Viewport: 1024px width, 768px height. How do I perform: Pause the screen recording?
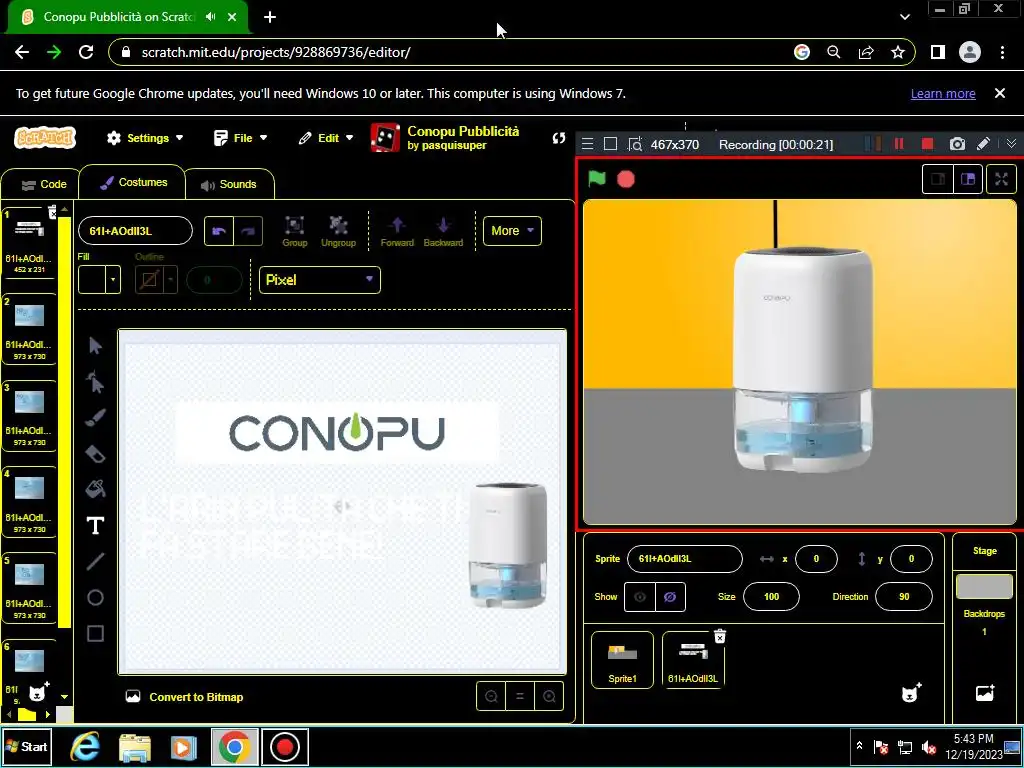coord(899,144)
